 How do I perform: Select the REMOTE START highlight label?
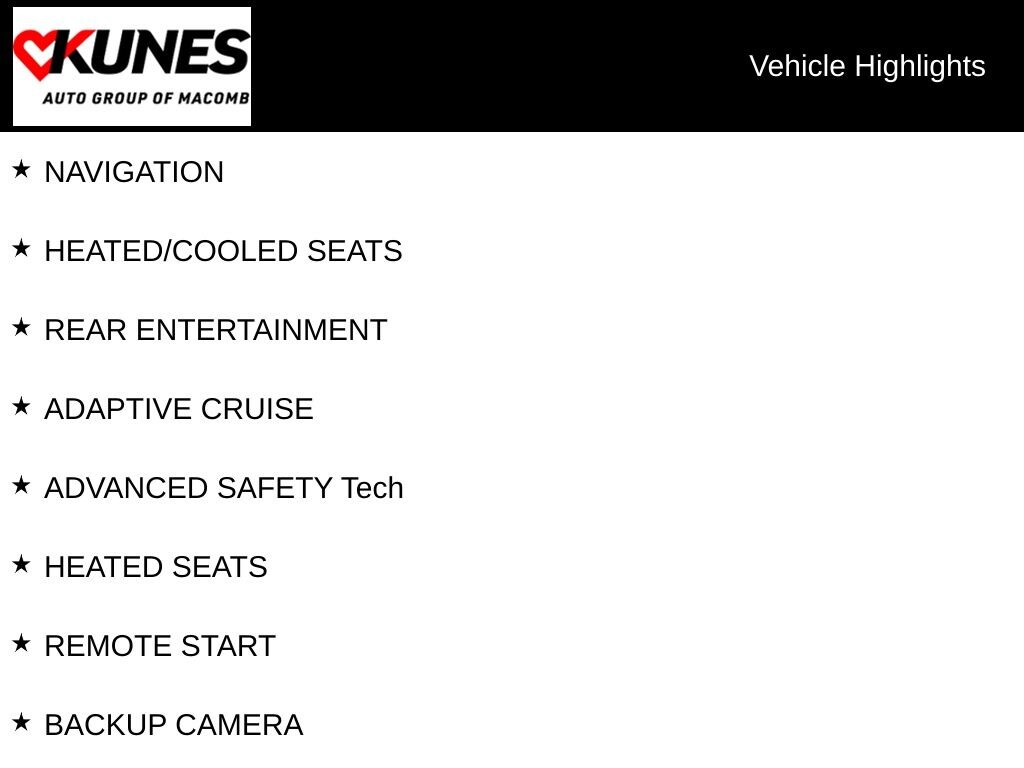click(x=160, y=646)
